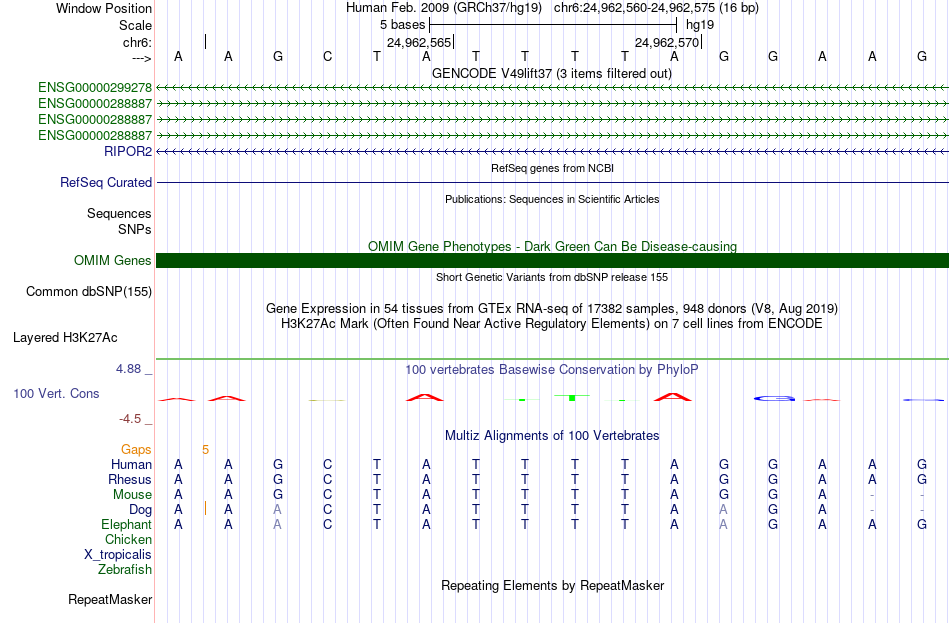Click the C base in the Dog alignment row
The image size is (950, 623).
(x=327, y=510)
